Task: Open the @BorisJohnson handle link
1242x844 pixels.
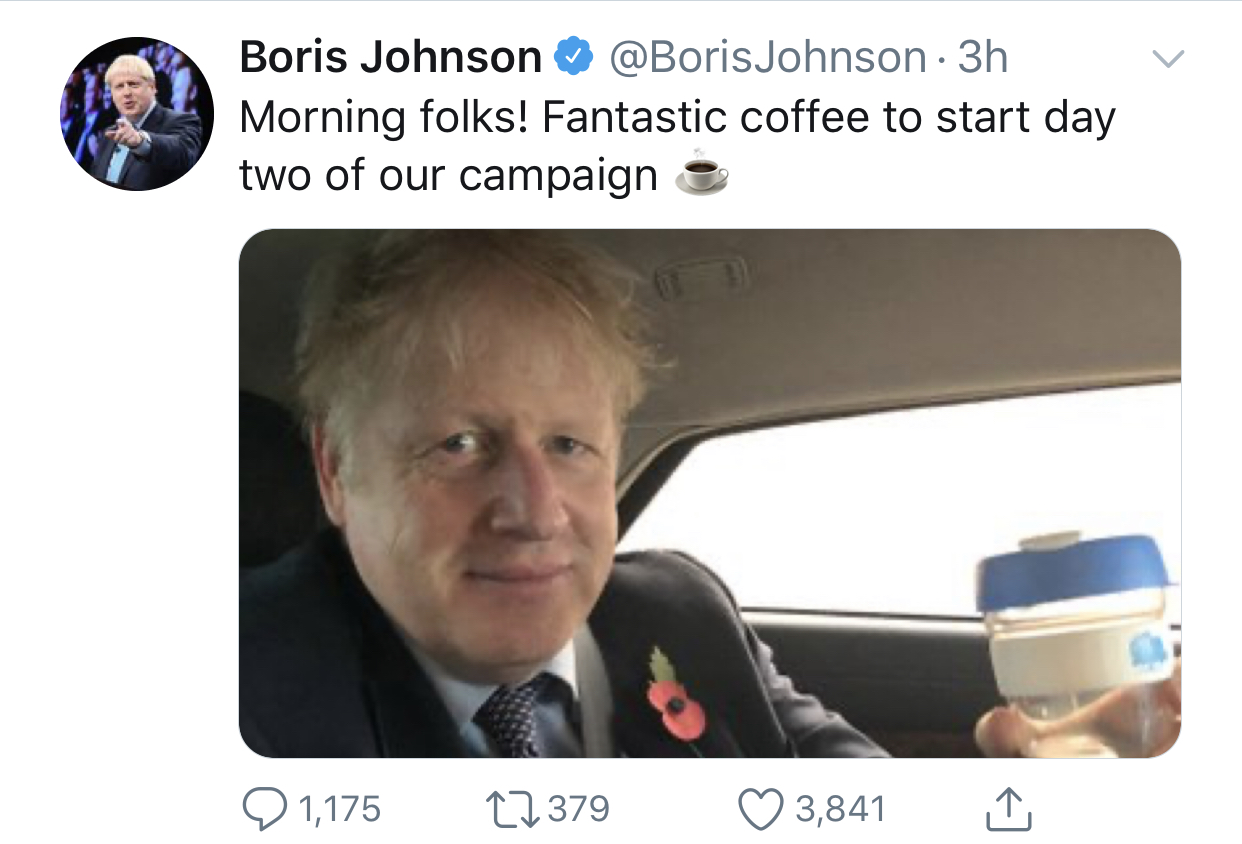Action: tap(767, 58)
